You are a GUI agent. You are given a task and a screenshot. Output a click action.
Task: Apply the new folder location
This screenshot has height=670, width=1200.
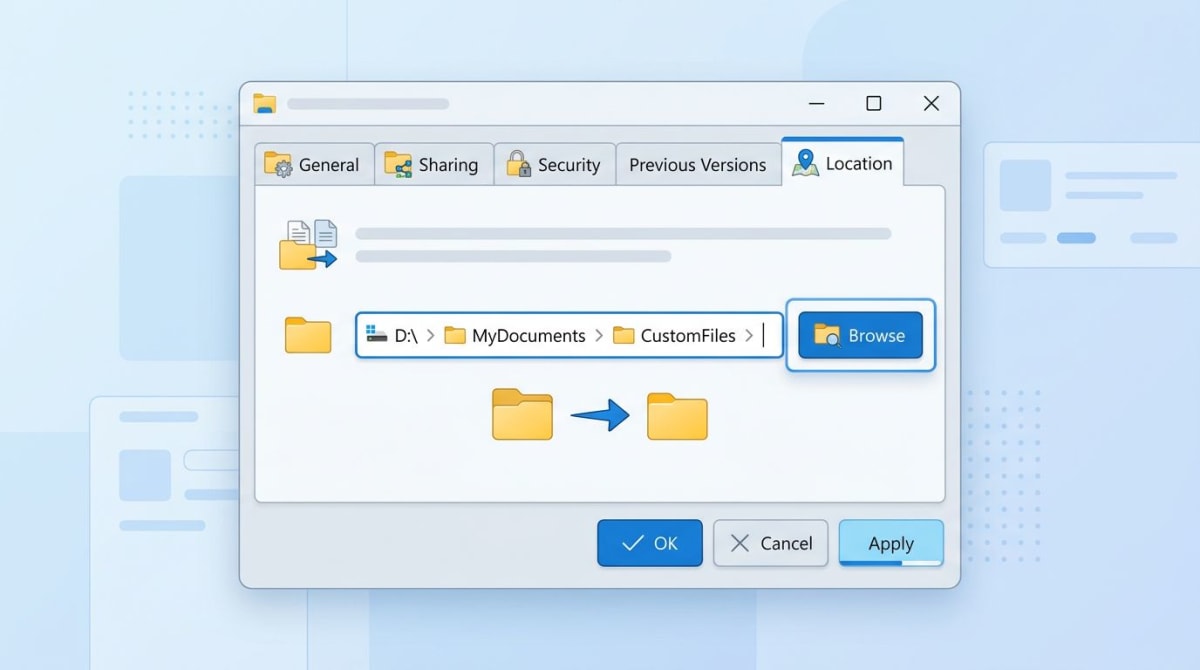pyautogui.click(x=890, y=543)
